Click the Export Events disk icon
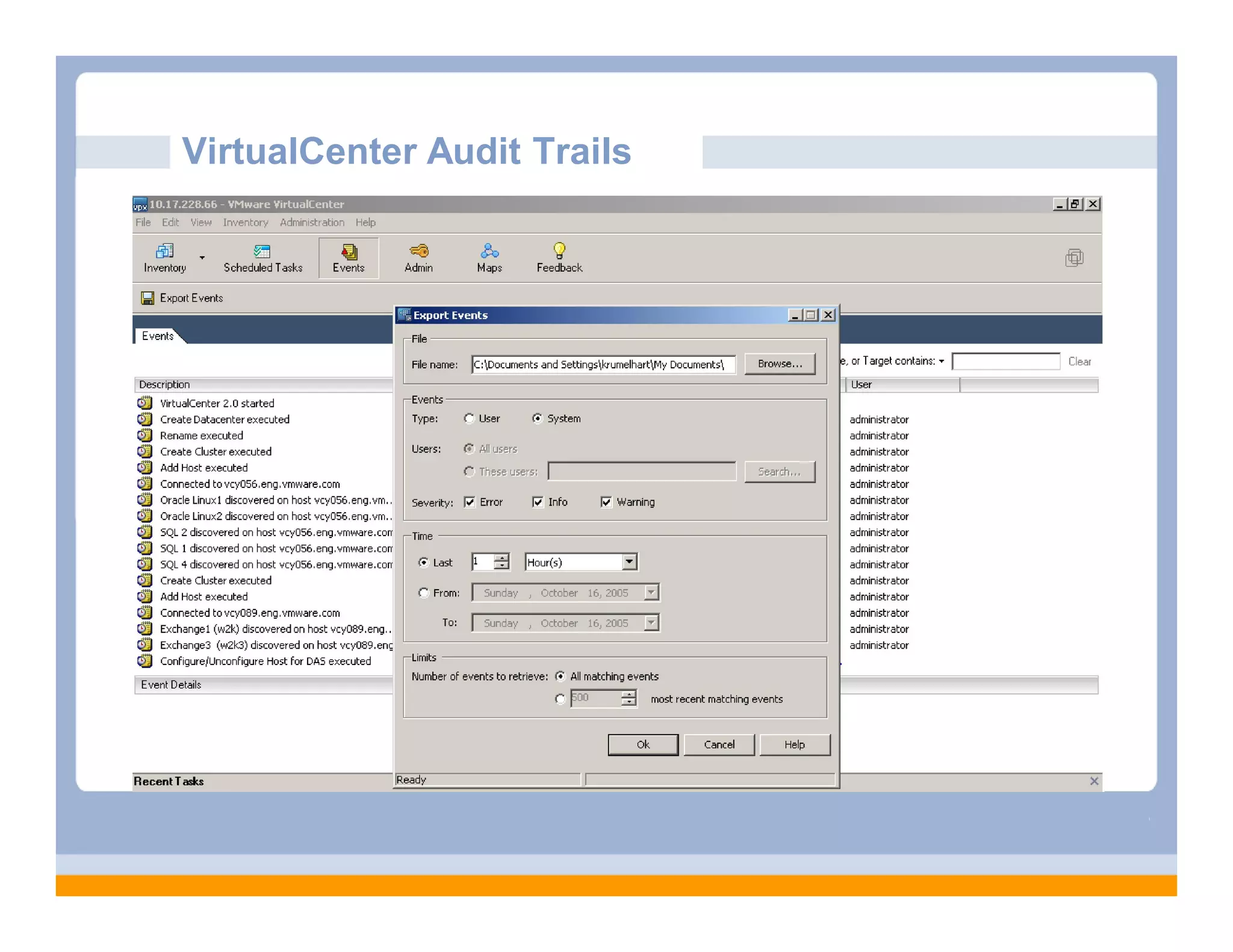The width and height of the screenshot is (1233, 952). pyautogui.click(x=148, y=298)
